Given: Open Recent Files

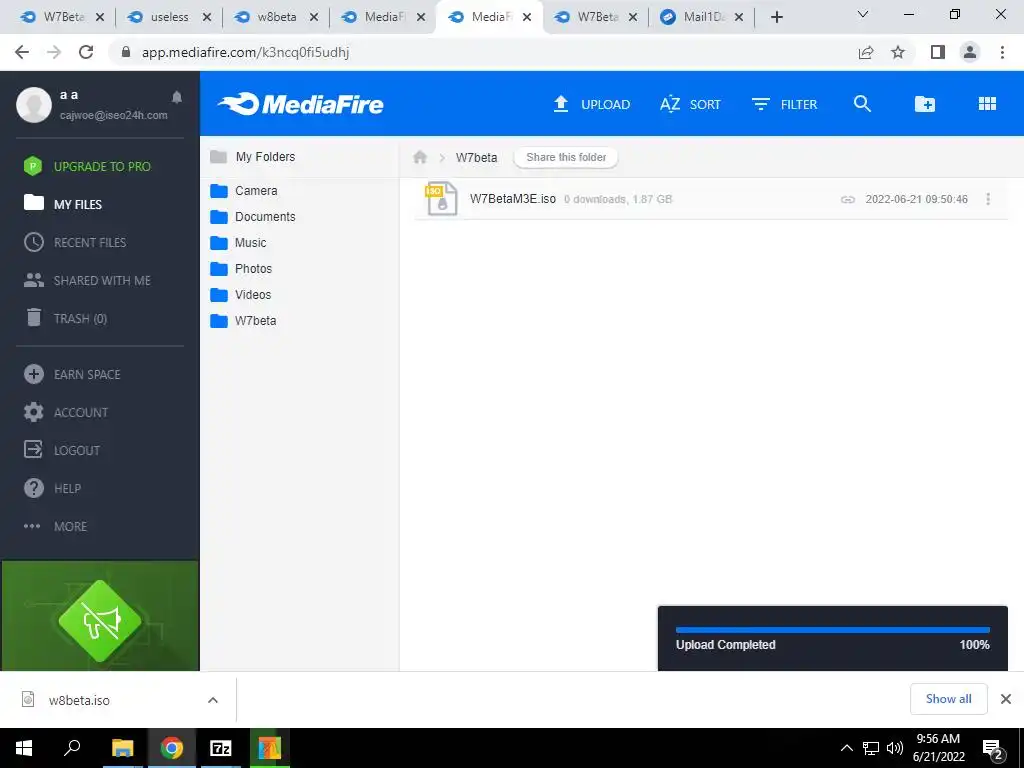Looking at the screenshot, I should (x=75, y=242).
